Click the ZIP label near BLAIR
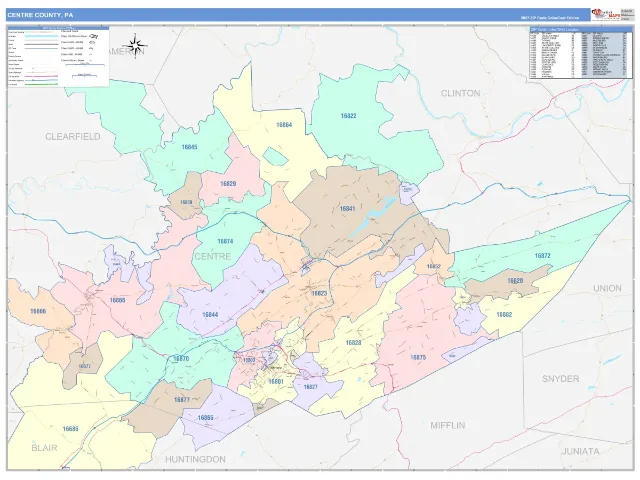640x480 pixels. pyautogui.click(x=71, y=429)
